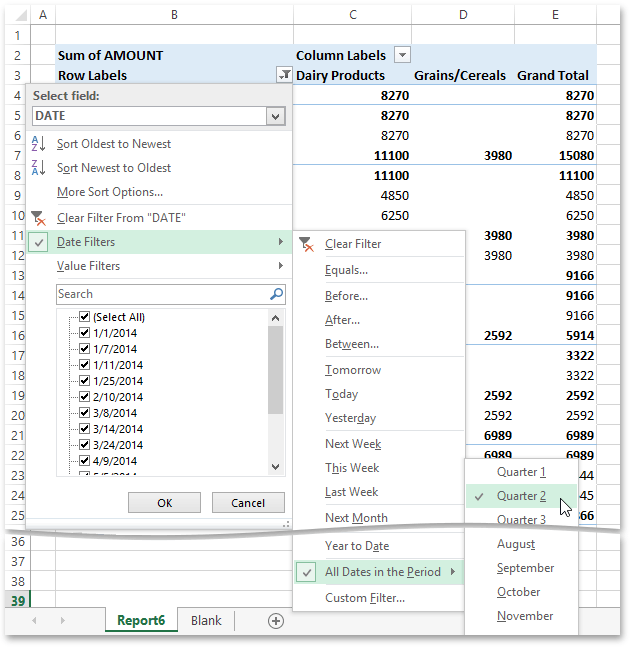Filter dates by This Week

point(352,468)
